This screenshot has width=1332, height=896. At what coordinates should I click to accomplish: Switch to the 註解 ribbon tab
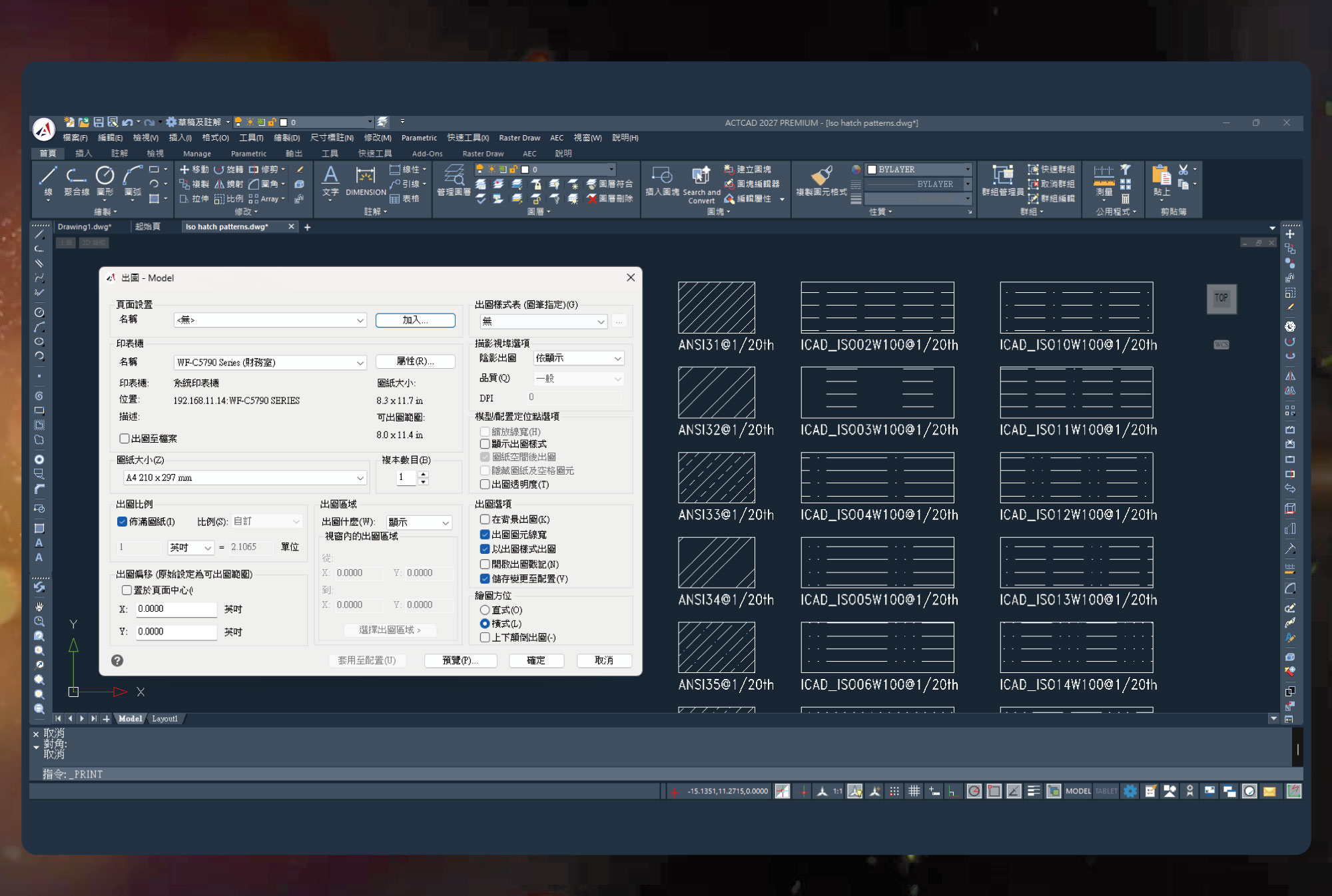point(120,154)
